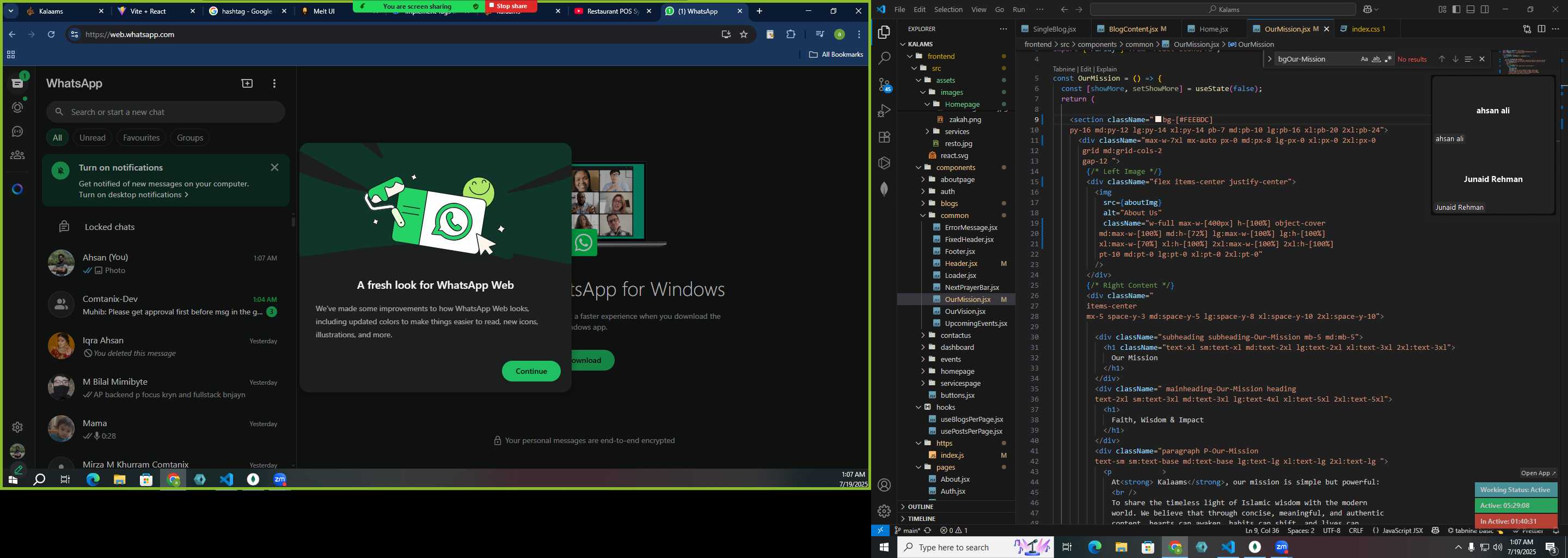Start a new chat in WhatsApp
This screenshot has width=1568, height=558.
[247, 83]
